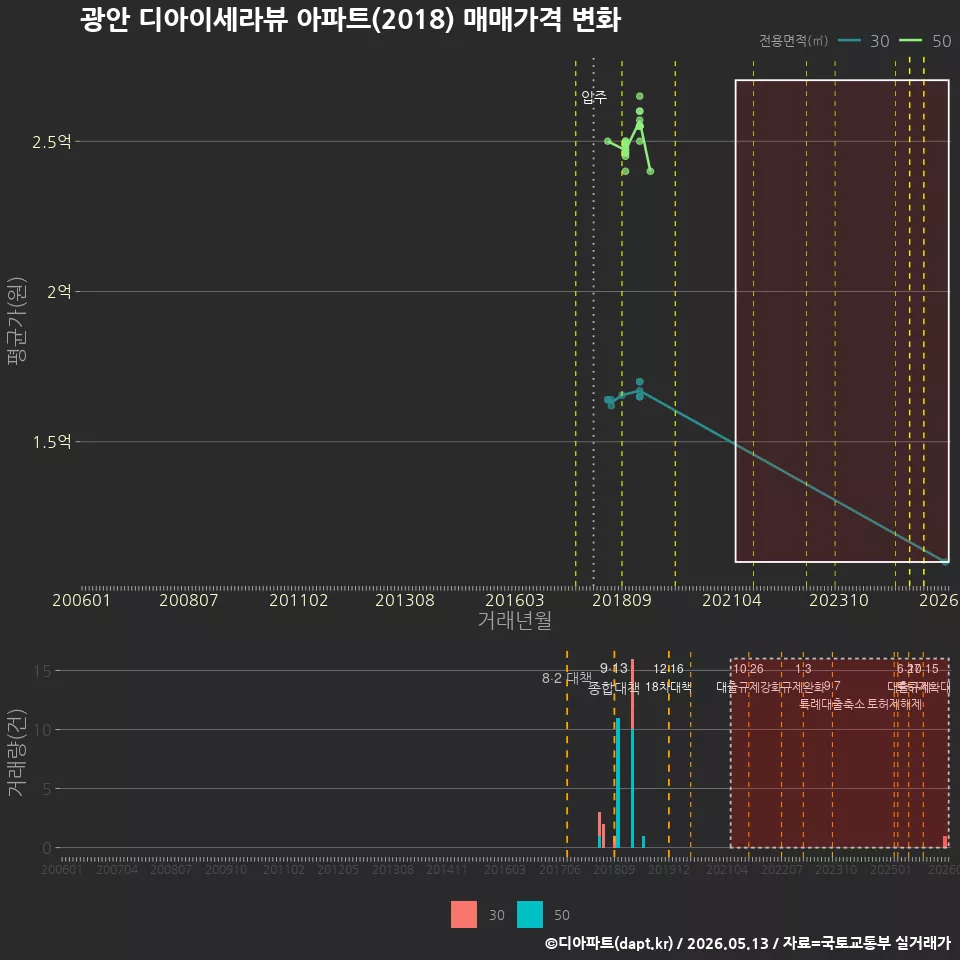This screenshot has height=960, width=960.
Task: Click the 9·13 policy annotation
Action: point(613,668)
